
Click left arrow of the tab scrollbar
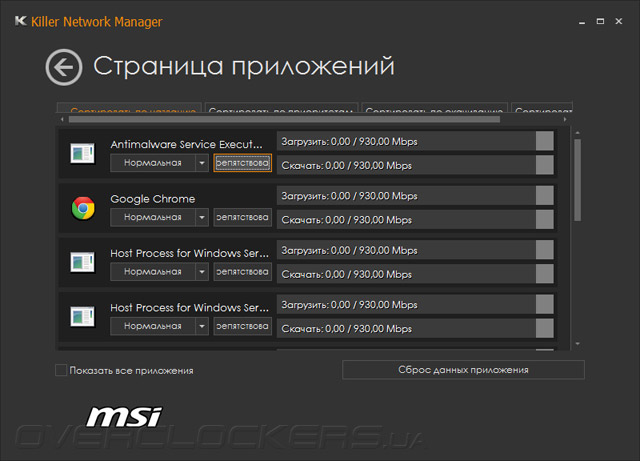(x=62, y=119)
